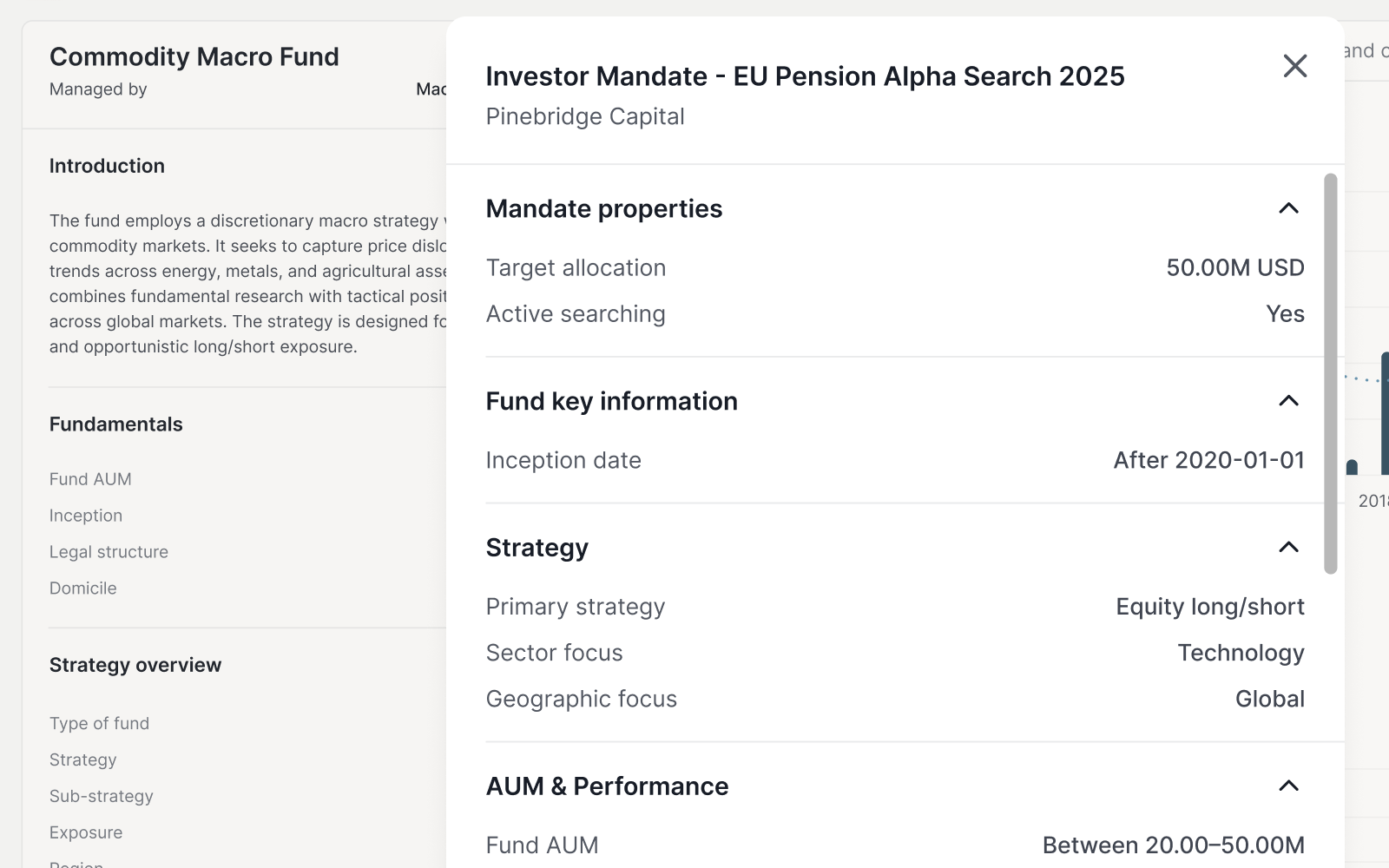Image resolution: width=1389 pixels, height=868 pixels.
Task: Collapse the Fund key information chevron
Action: [x=1288, y=401]
